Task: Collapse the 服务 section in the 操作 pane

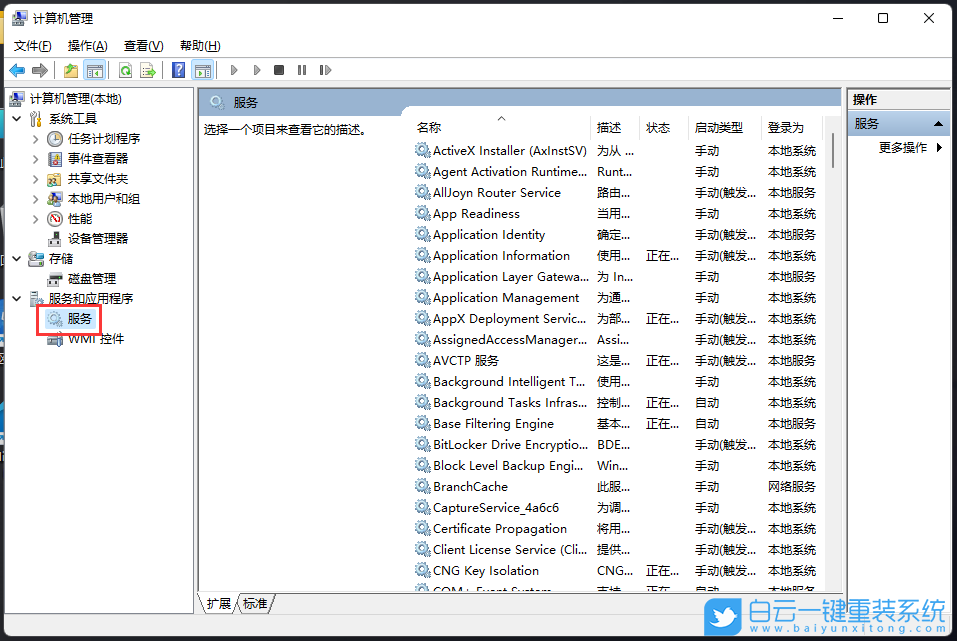Action: point(938,123)
